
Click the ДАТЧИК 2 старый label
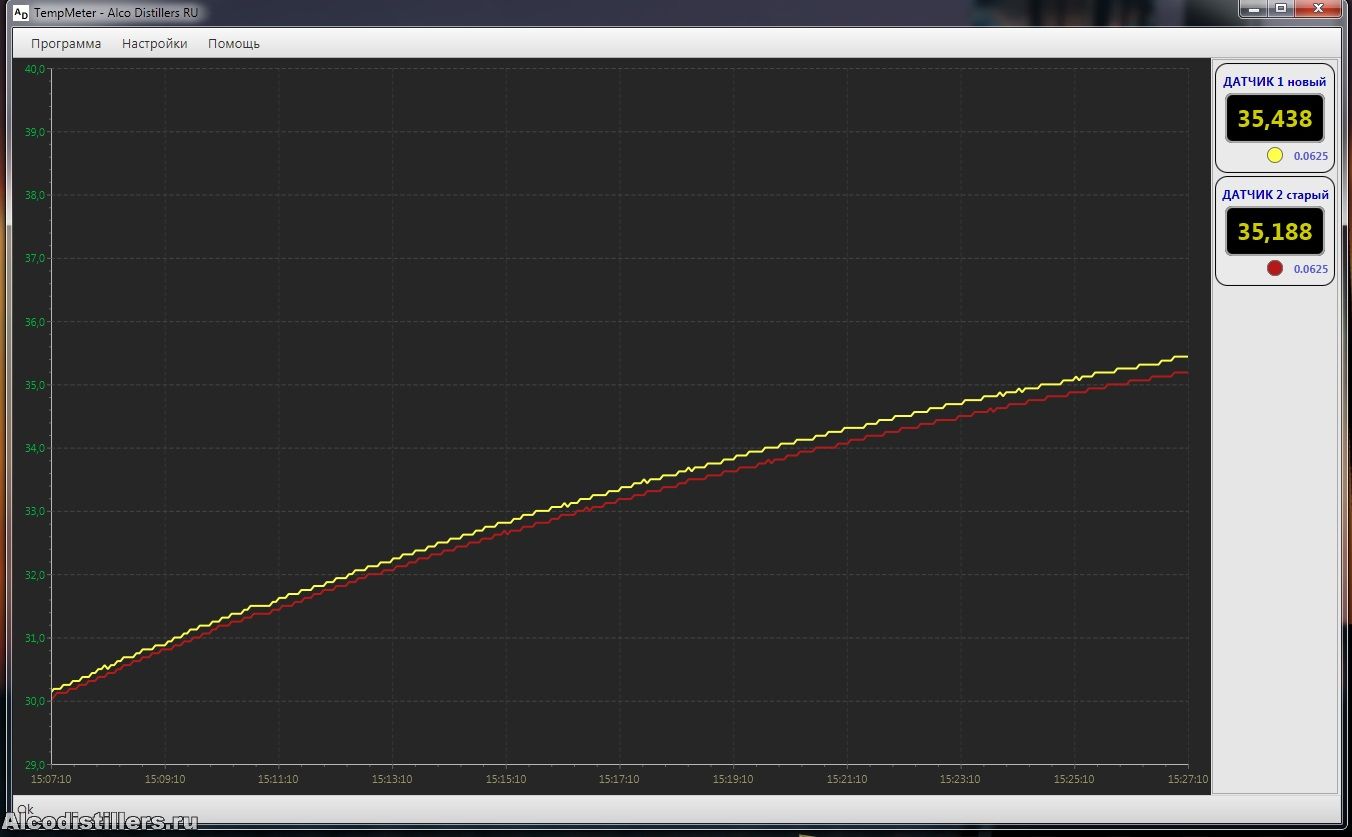click(x=1275, y=195)
